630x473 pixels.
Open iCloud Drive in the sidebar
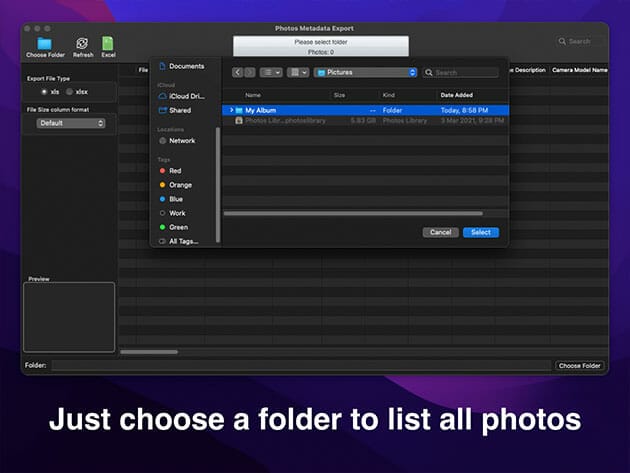185,96
